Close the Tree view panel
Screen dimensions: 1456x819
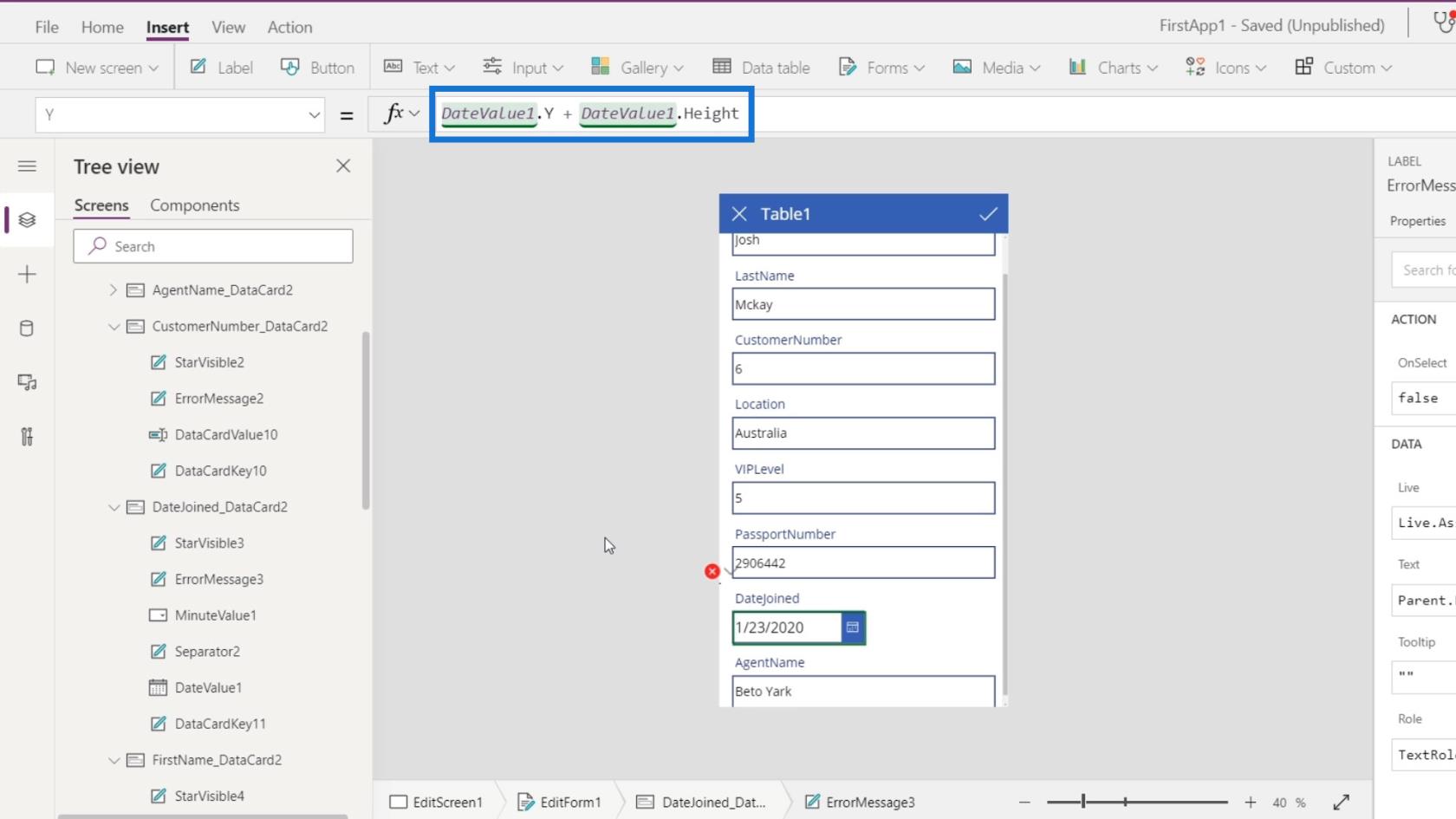pyautogui.click(x=343, y=166)
